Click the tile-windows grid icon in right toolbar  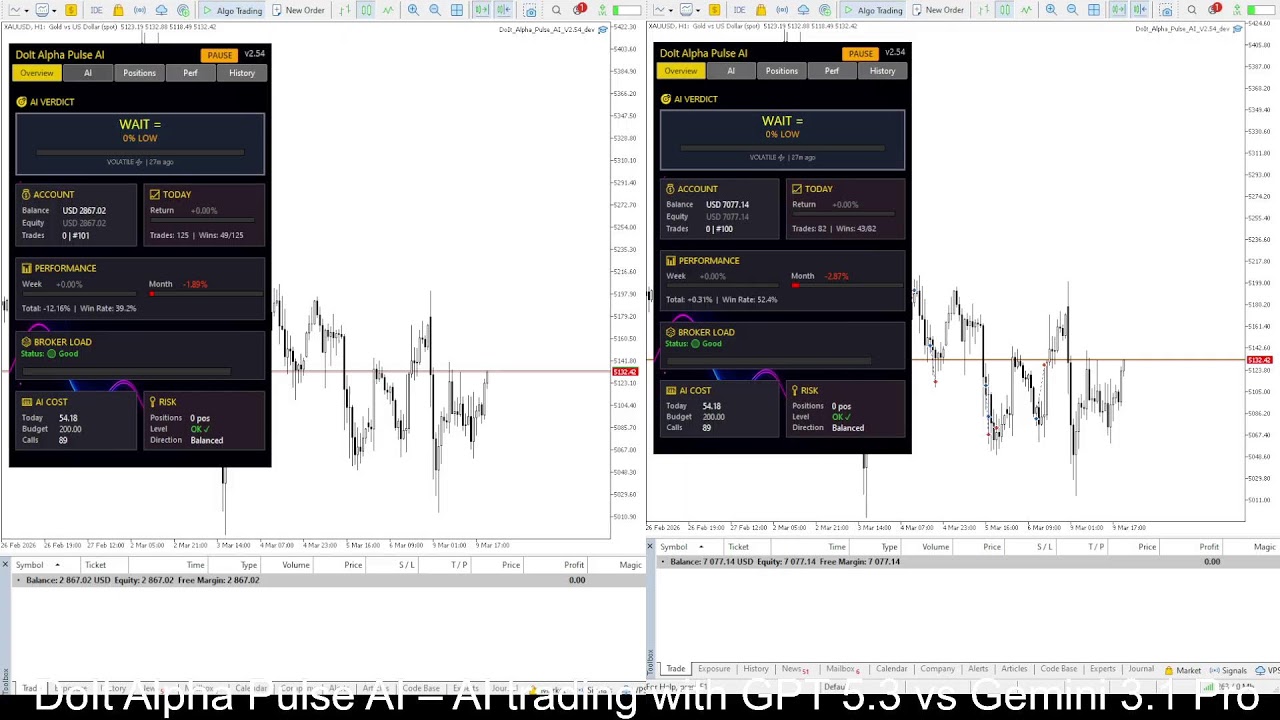point(1094,10)
